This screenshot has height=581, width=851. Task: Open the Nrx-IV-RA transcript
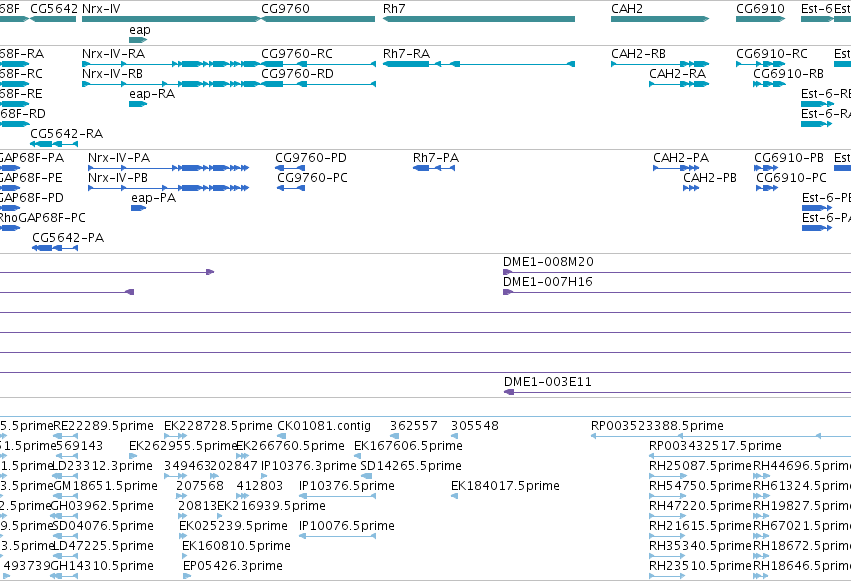pyautogui.click(x=172, y=64)
